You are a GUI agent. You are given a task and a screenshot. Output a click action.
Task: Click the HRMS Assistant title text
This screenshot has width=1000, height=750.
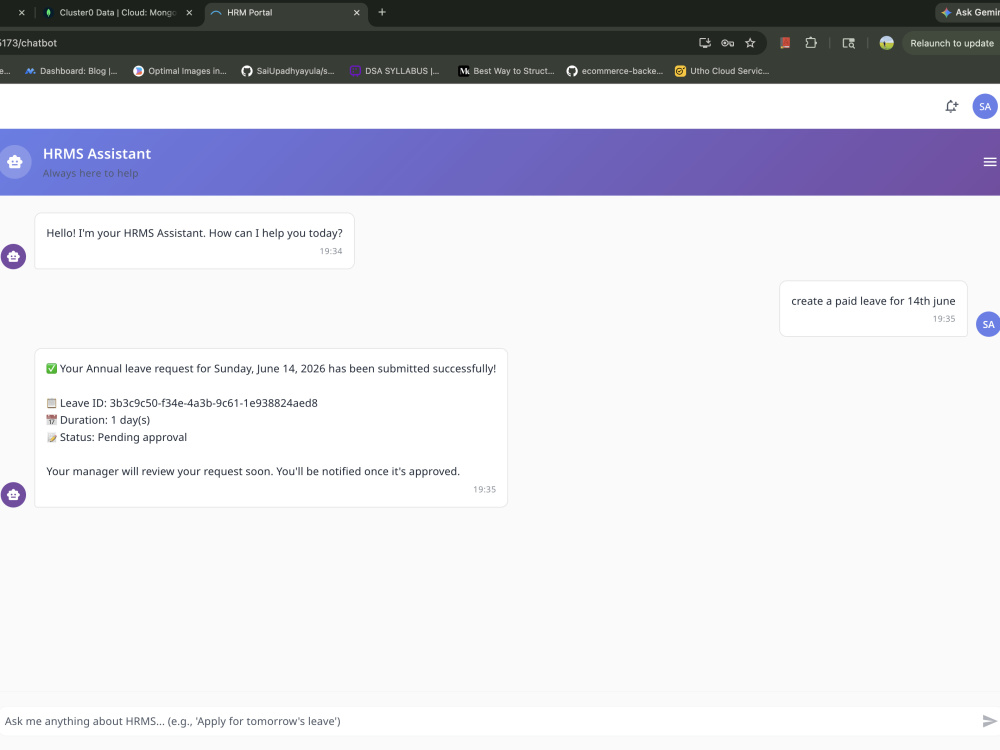(x=97, y=154)
